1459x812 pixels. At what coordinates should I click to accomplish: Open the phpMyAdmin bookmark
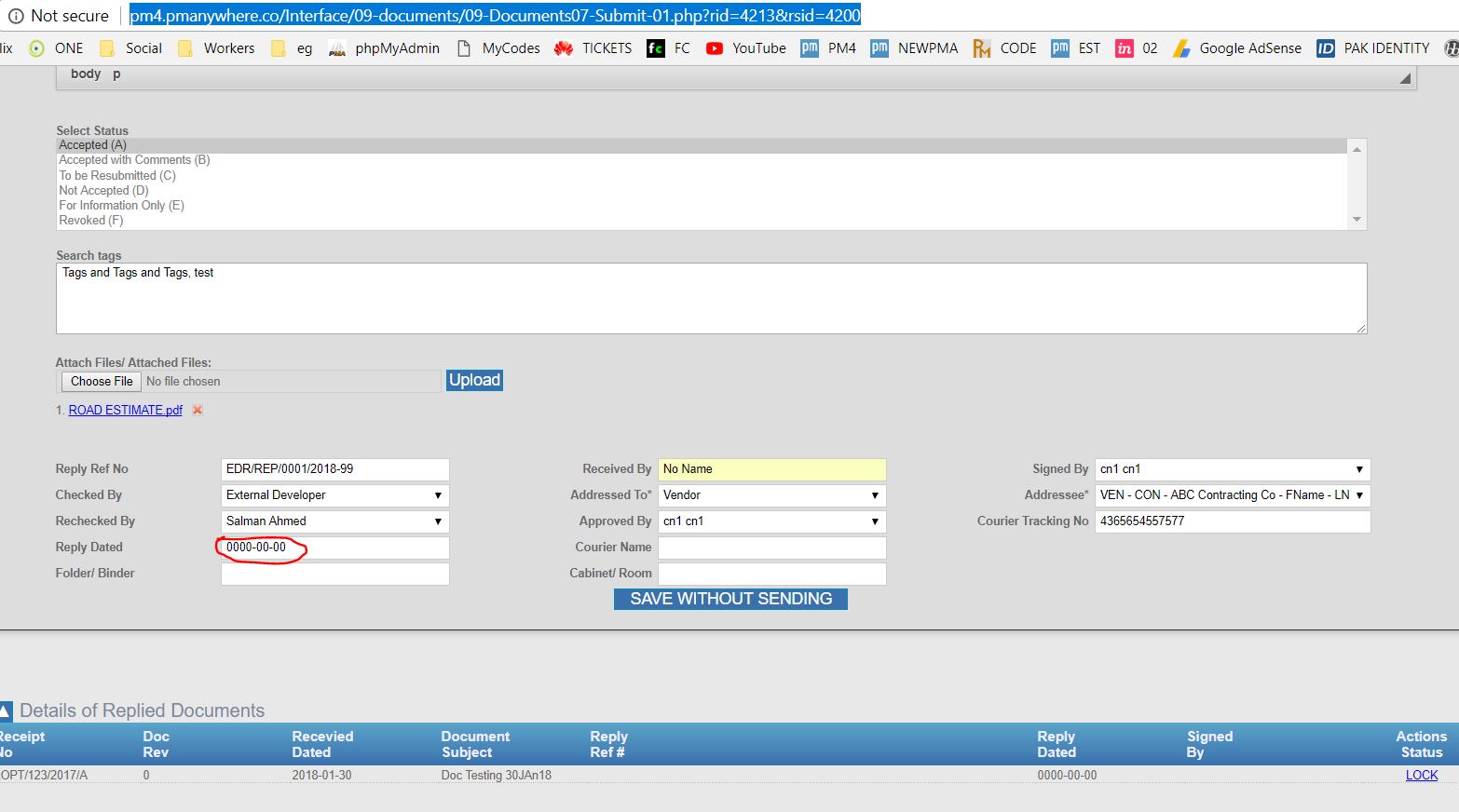click(x=385, y=48)
